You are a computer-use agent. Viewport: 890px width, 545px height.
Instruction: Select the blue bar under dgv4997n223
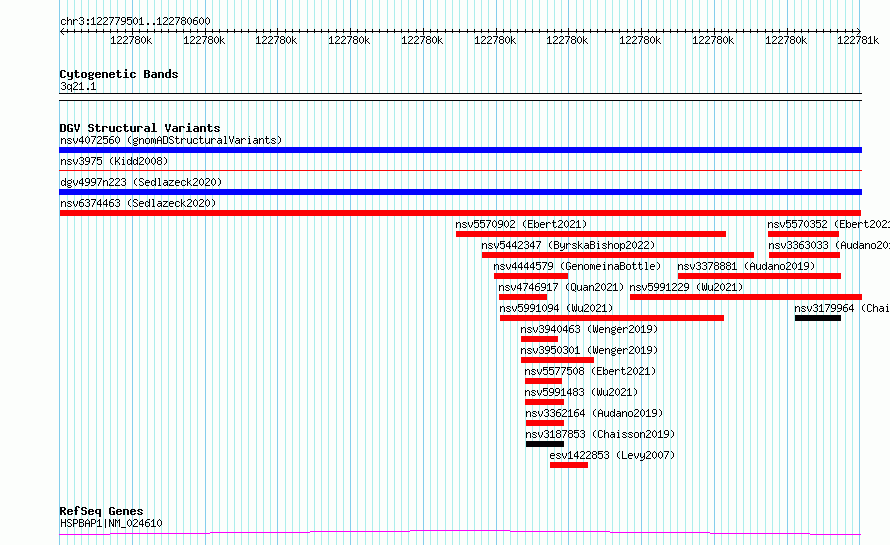(x=460, y=192)
